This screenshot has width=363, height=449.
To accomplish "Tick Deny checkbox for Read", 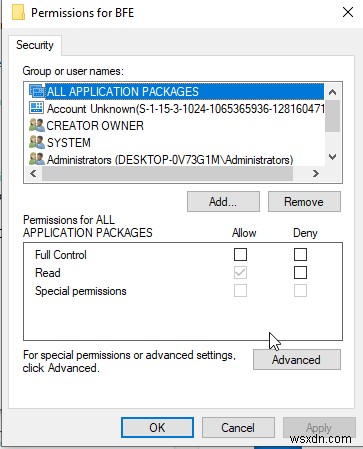I will [x=300, y=273].
